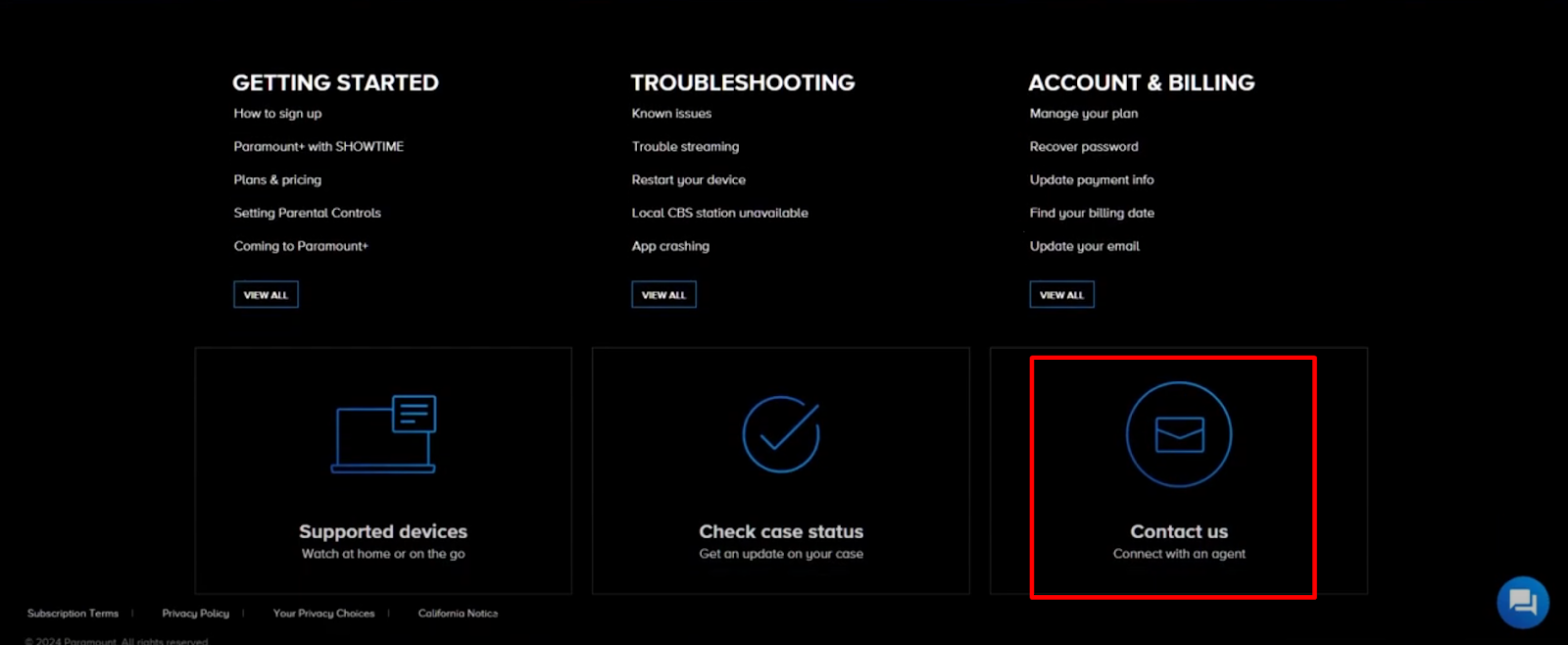Click the Contact us envelope icon
The width and height of the screenshot is (1568, 645).
1179,434
